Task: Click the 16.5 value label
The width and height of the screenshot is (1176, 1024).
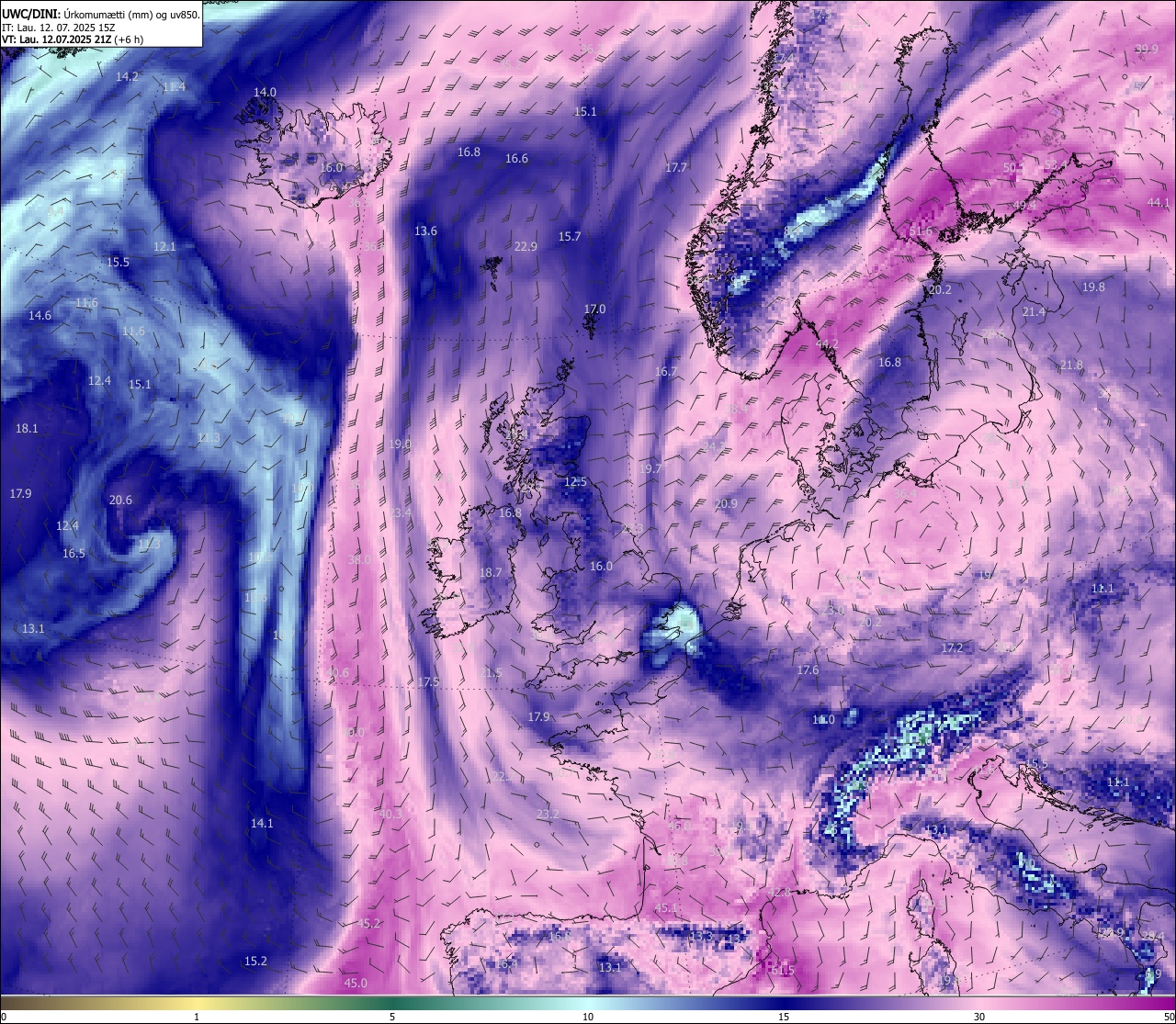Action: [73, 553]
